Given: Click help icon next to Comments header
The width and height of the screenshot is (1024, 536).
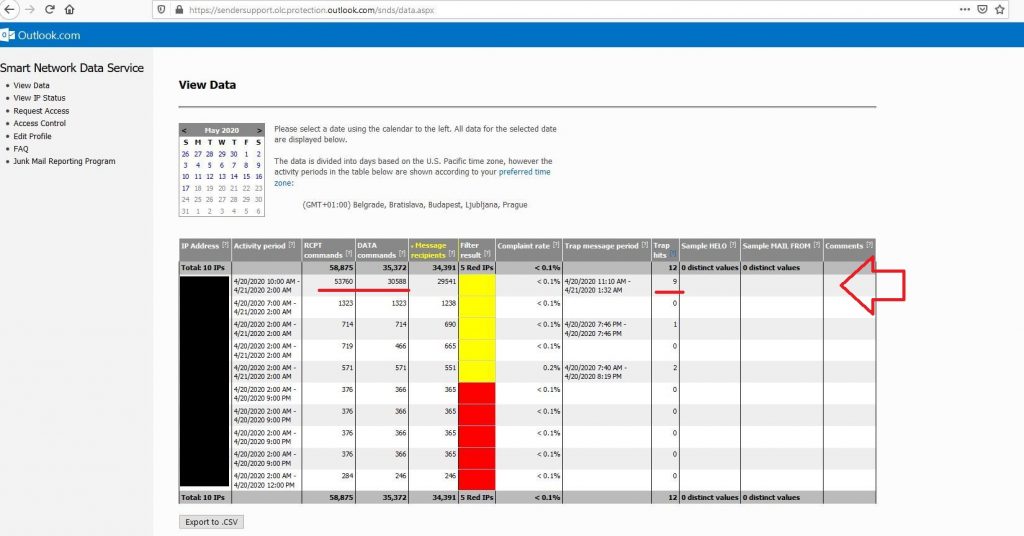Looking at the screenshot, I should click(x=869, y=246).
